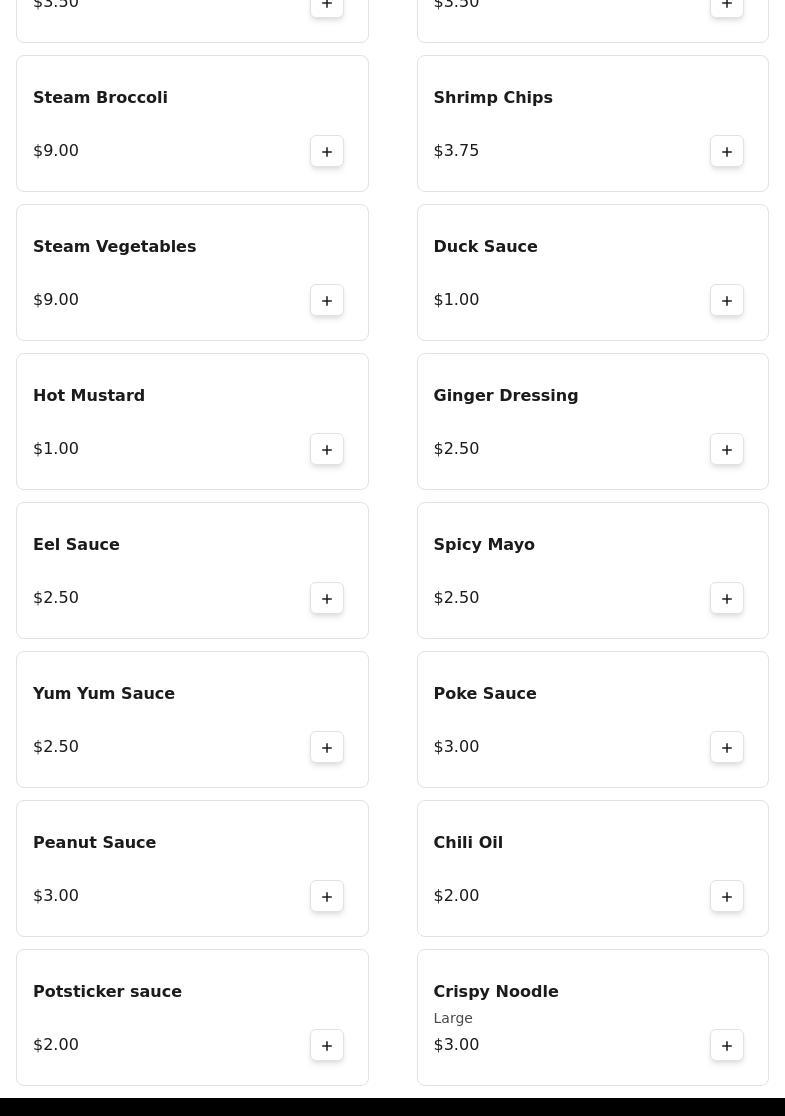The height and width of the screenshot is (1116, 785).
Task: Click the plus icon for Duck Sauce
Action: 727,300
